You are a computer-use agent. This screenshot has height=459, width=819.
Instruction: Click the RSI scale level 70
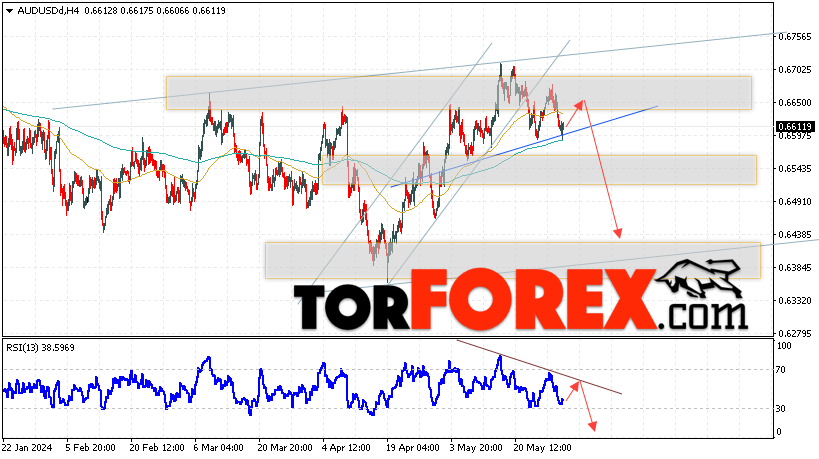coord(780,370)
